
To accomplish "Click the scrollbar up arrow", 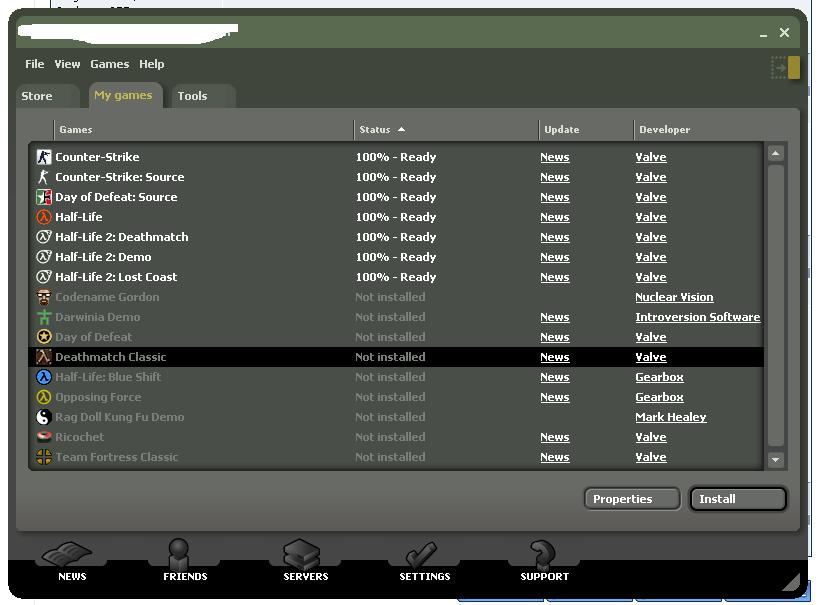I will tap(775, 153).
